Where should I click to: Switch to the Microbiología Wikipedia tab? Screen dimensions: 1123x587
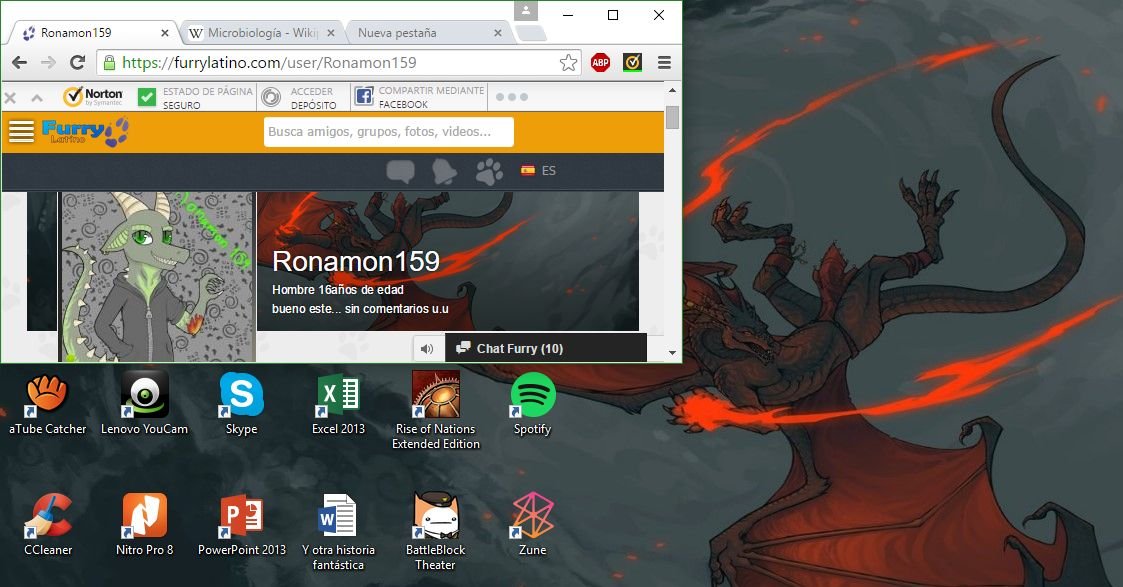[263, 33]
